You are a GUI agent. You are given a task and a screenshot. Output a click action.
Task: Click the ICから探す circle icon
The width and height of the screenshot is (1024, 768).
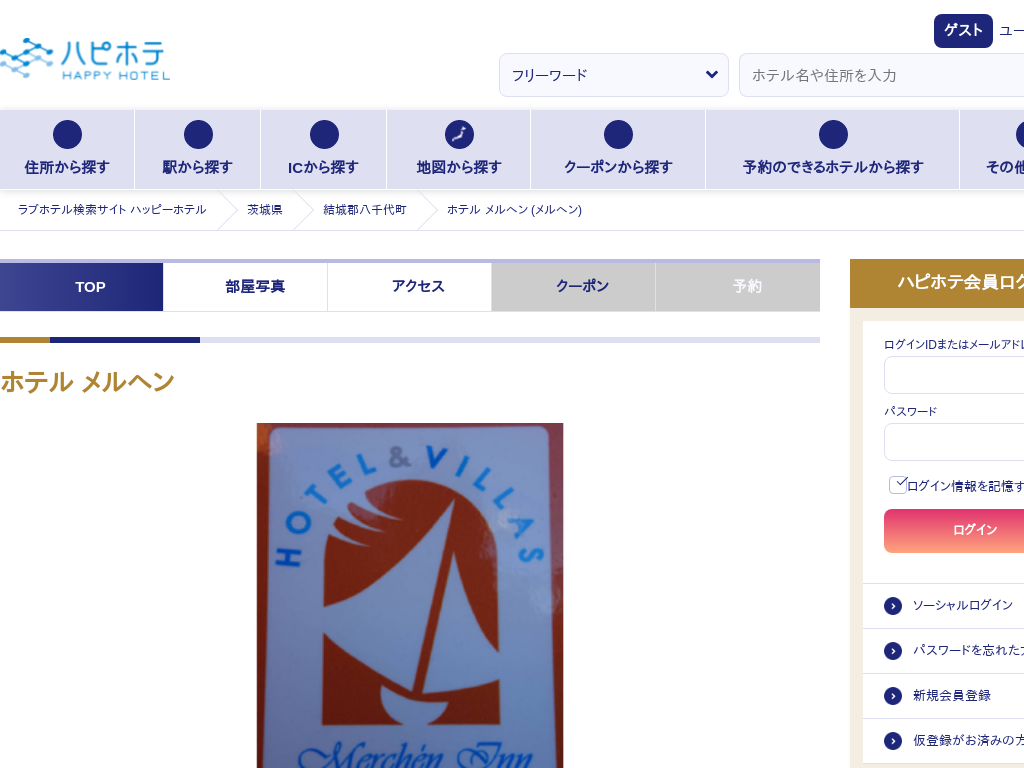[324, 135]
